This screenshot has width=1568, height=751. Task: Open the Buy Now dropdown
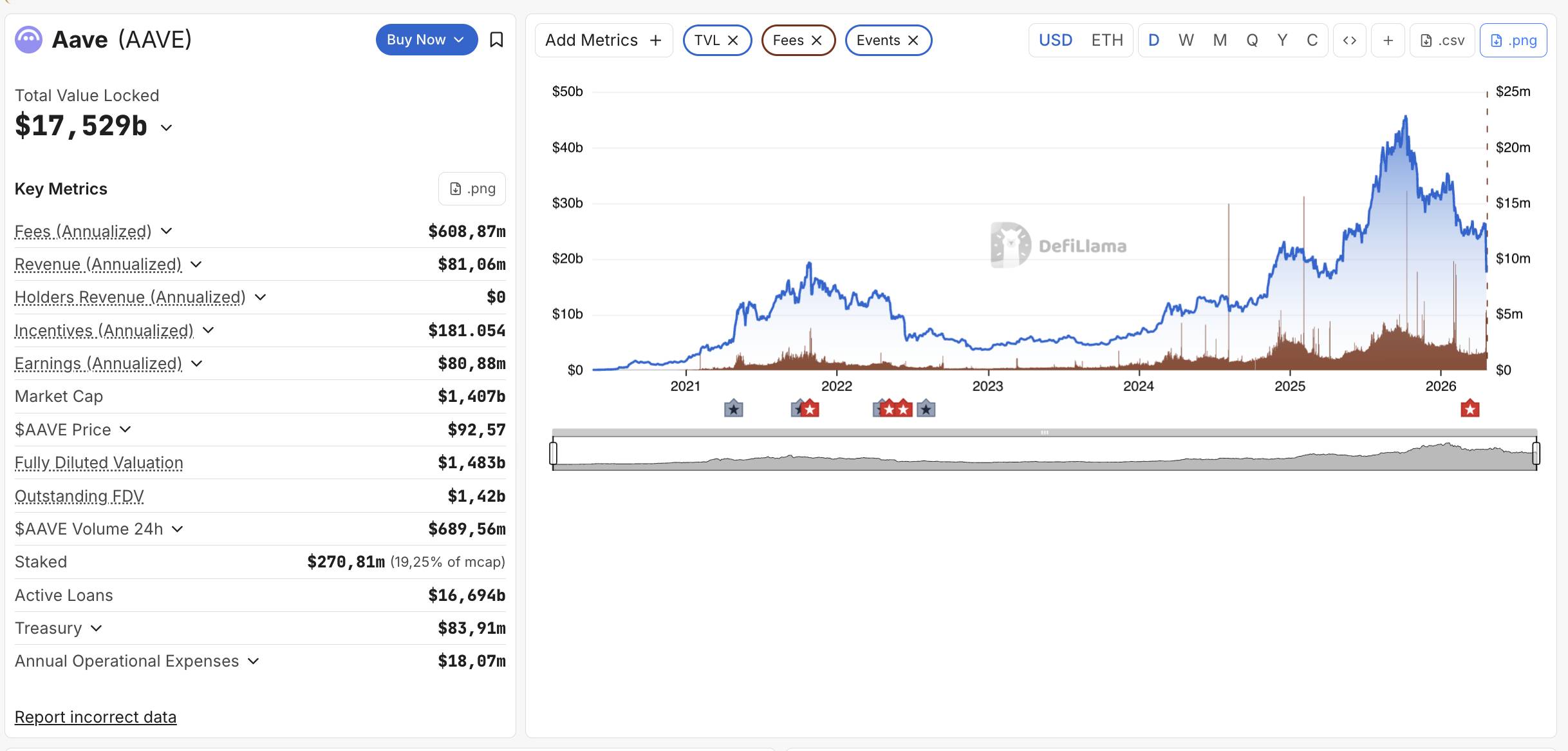pos(426,40)
